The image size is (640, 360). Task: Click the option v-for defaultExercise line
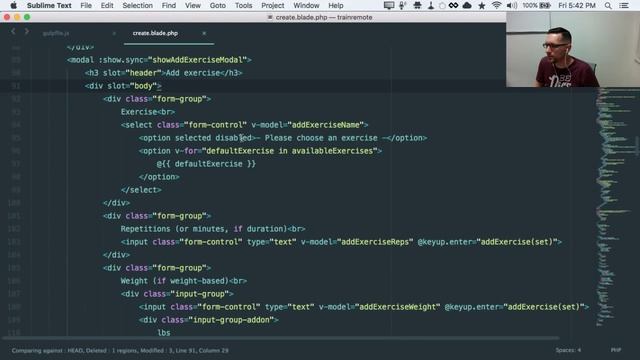(260, 151)
